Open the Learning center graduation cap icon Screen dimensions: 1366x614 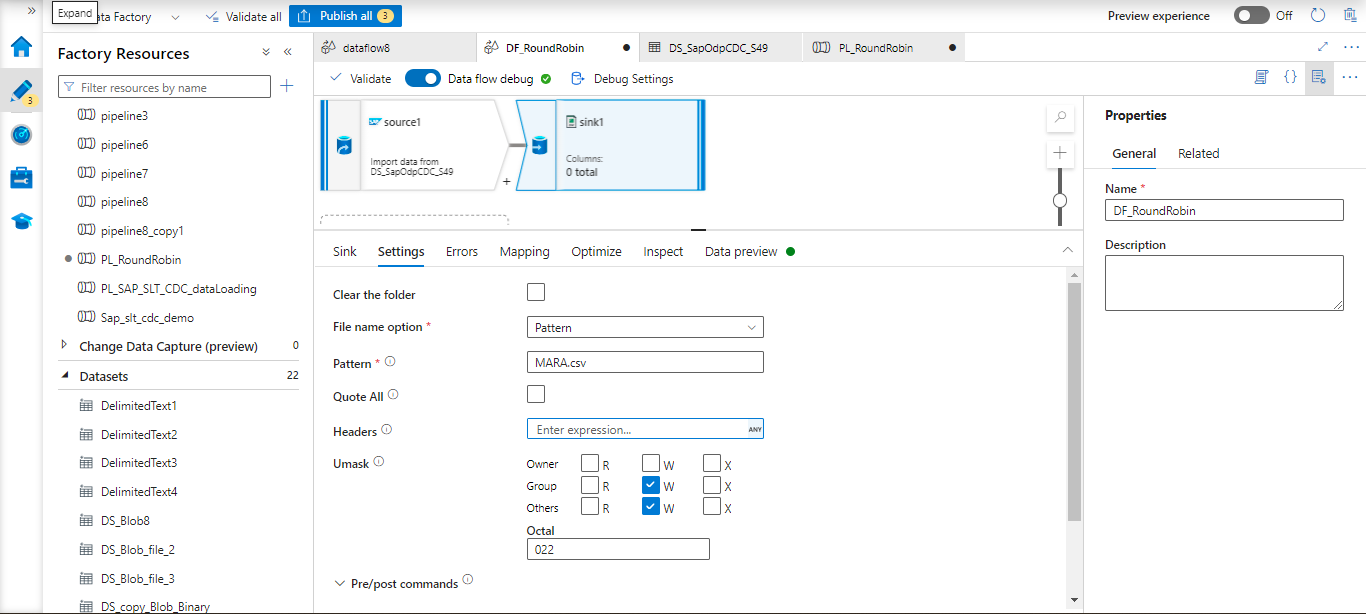click(x=21, y=221)
